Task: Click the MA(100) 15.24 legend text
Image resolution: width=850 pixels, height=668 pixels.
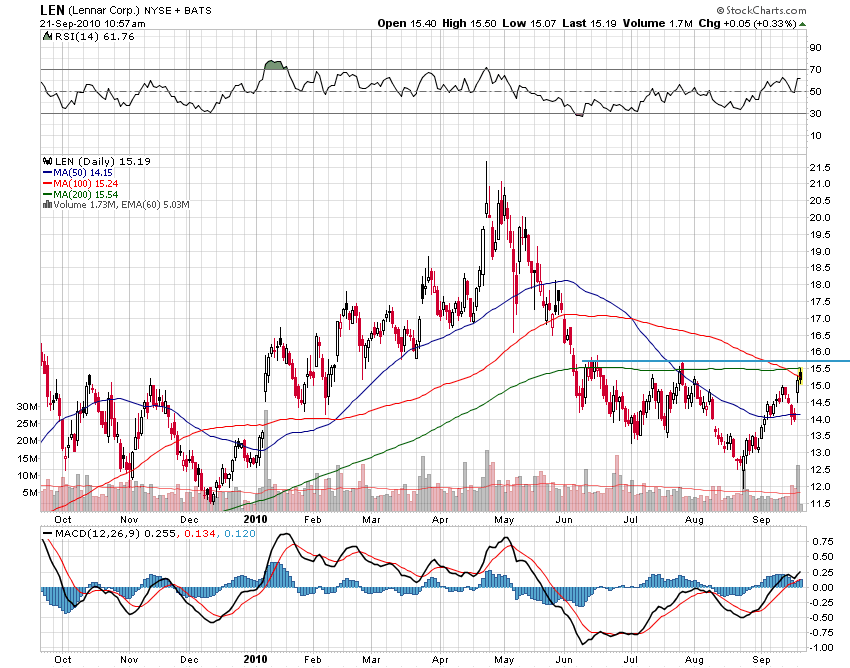Action: tap(86, 183)
